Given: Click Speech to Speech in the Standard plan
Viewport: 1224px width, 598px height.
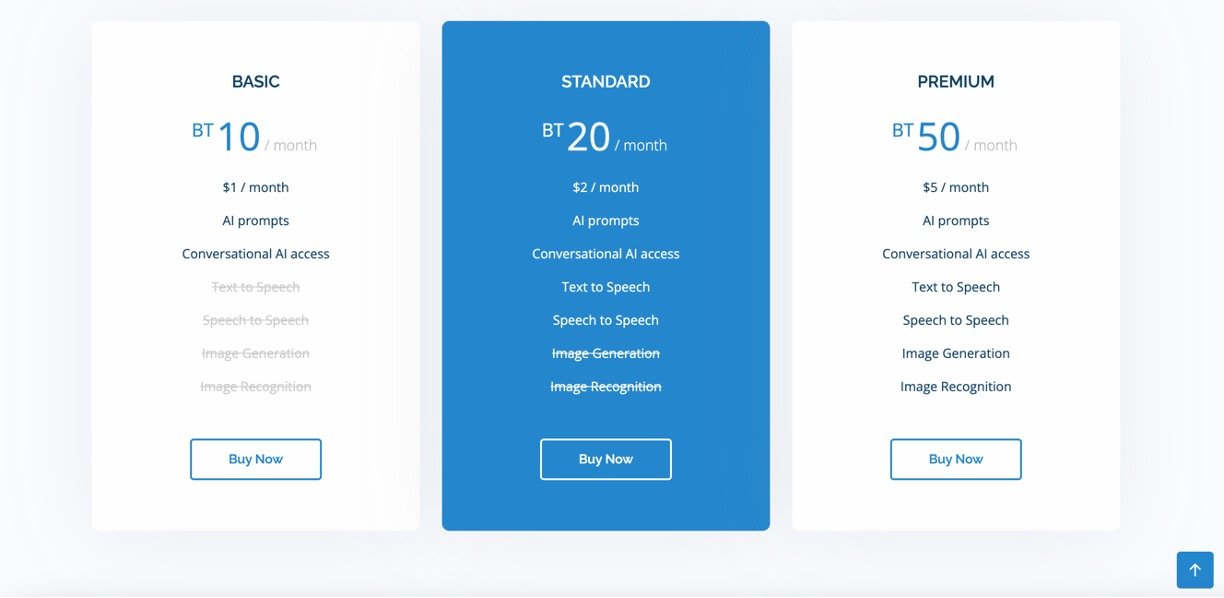Looking at the screenshot, I should pos(606,320).
